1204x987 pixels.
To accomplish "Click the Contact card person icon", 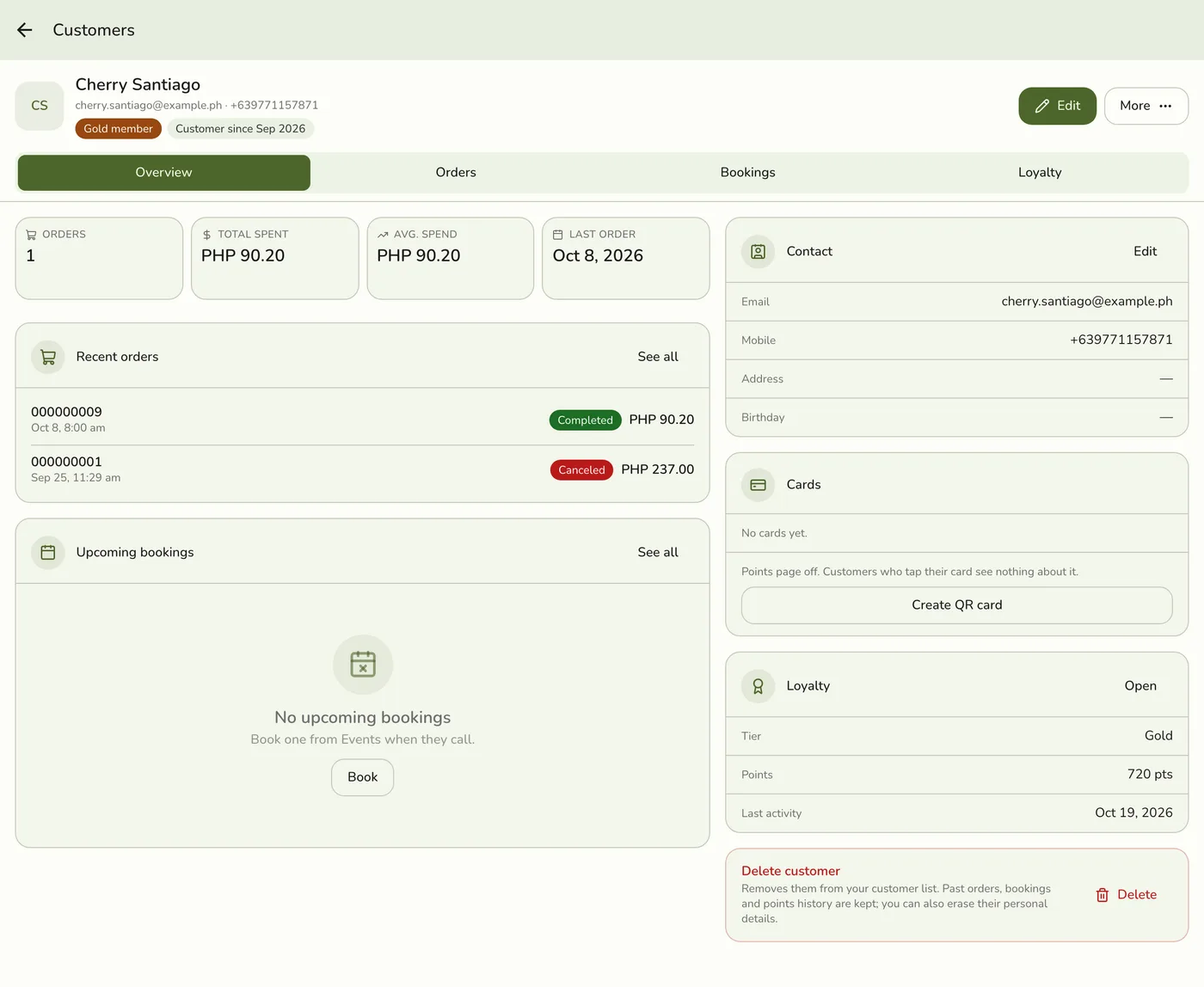I will [758, 252].
